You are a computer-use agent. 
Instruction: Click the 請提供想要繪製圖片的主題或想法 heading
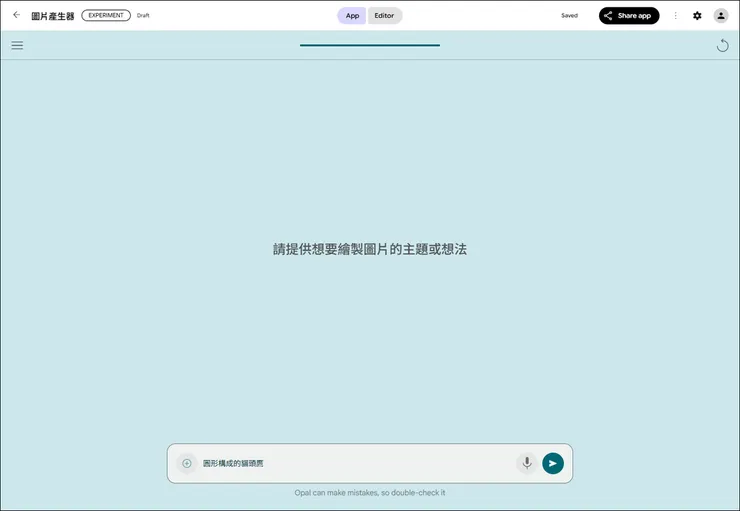[x=370, y=249]
